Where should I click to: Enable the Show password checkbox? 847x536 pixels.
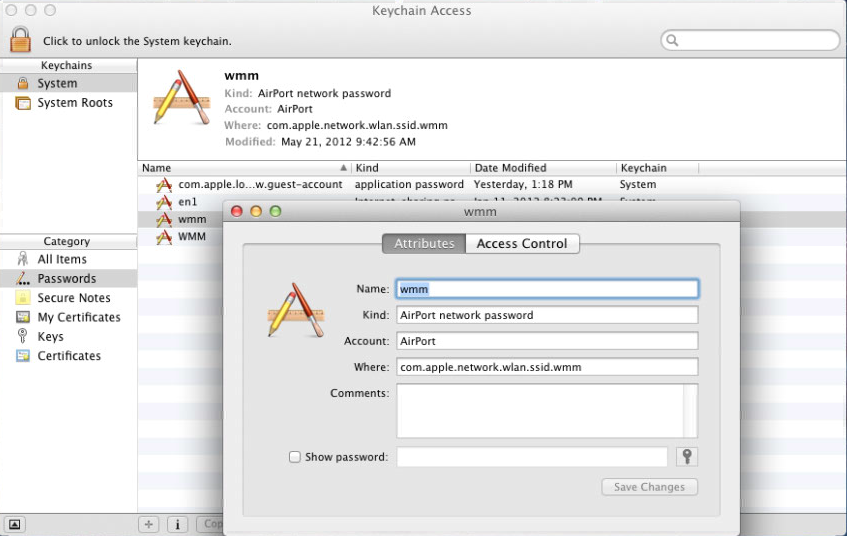click(294, 457)
